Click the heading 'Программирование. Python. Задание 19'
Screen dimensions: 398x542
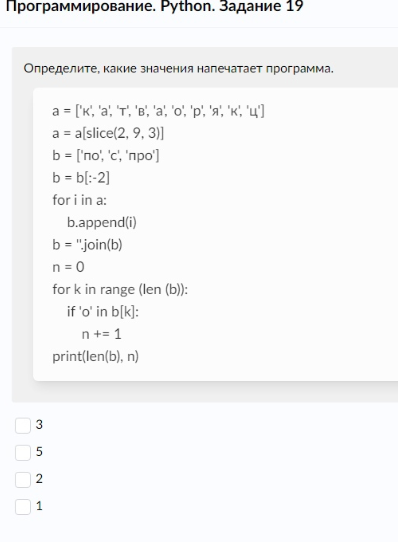click(155, 6)
